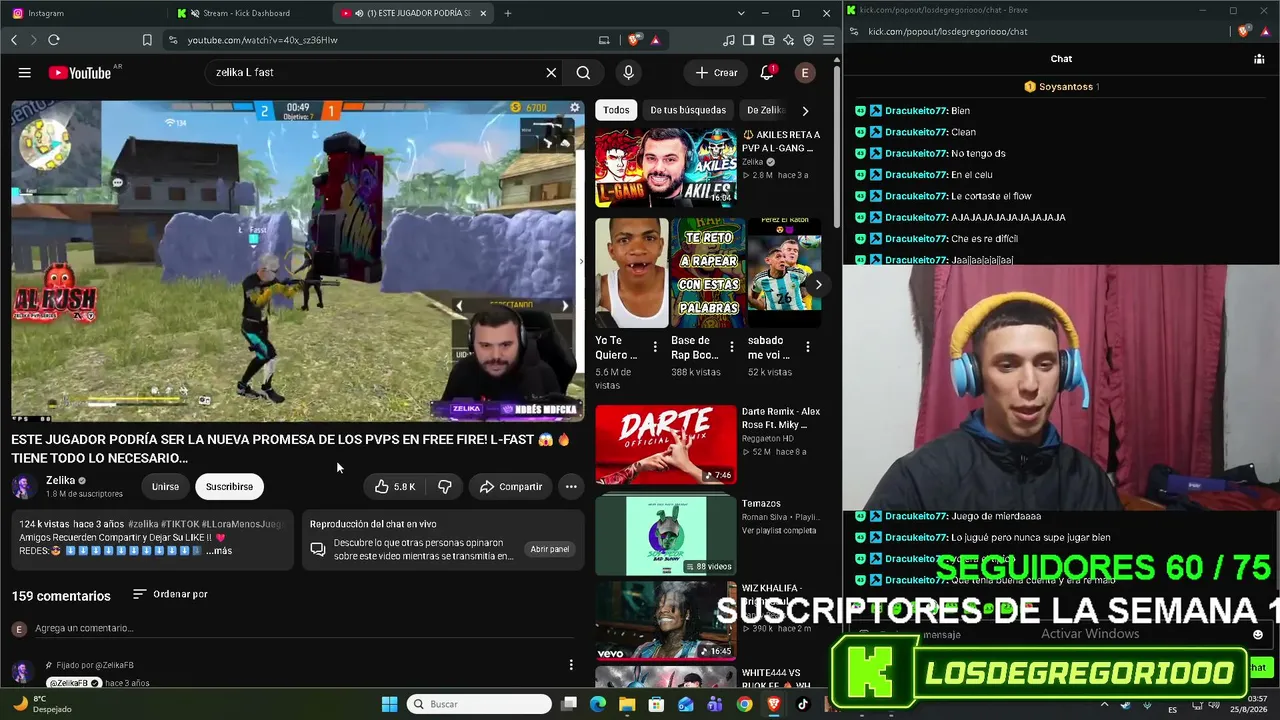The height and width of the screenshot is (720, 1280).
Task: Open options for Yo Te Quiero short
Action: click(655, 347)
